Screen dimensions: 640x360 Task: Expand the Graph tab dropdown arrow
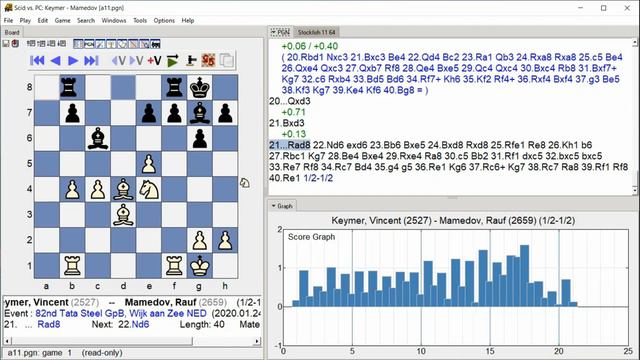pos(273,206)
